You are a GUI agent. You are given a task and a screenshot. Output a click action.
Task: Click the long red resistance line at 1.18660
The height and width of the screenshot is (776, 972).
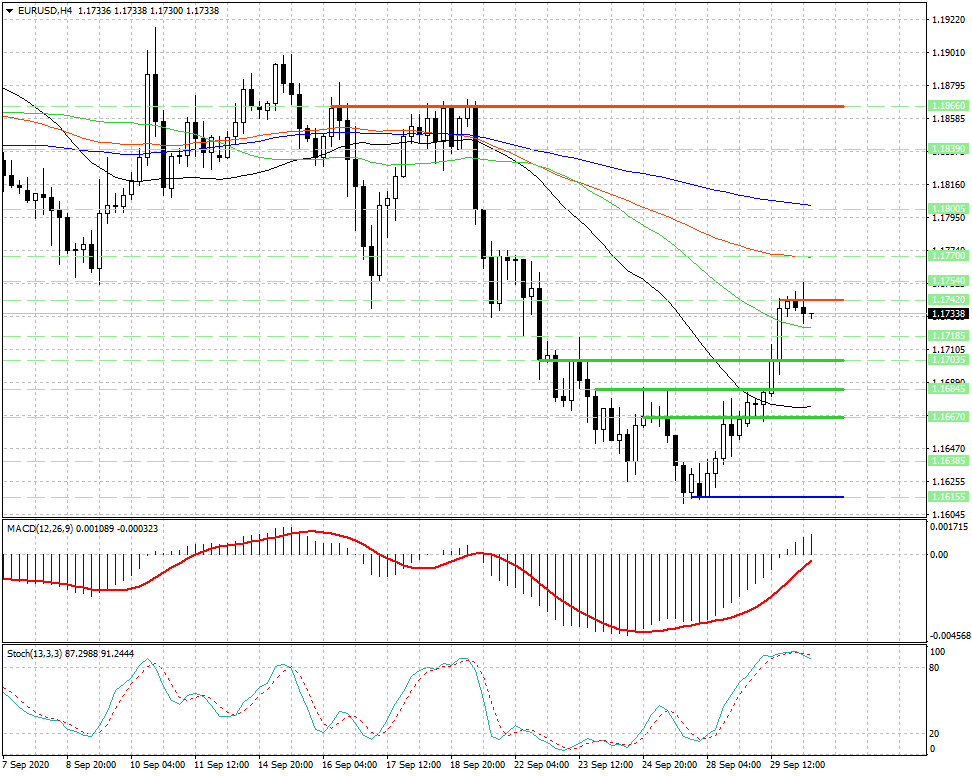[x=587, y=107]
